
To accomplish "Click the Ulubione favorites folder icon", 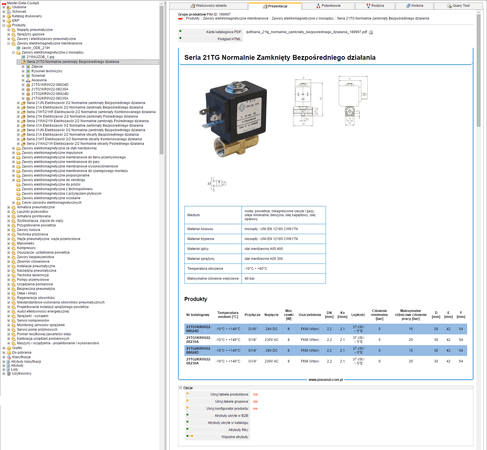I will (x=9, y=7).
